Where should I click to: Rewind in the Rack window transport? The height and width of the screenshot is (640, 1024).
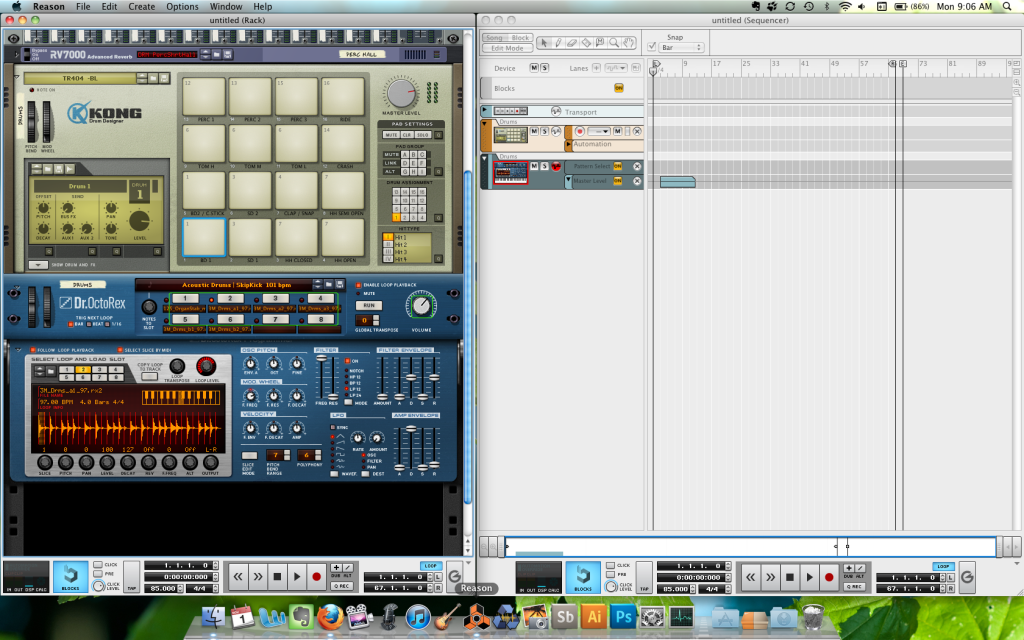coord(238,577)
